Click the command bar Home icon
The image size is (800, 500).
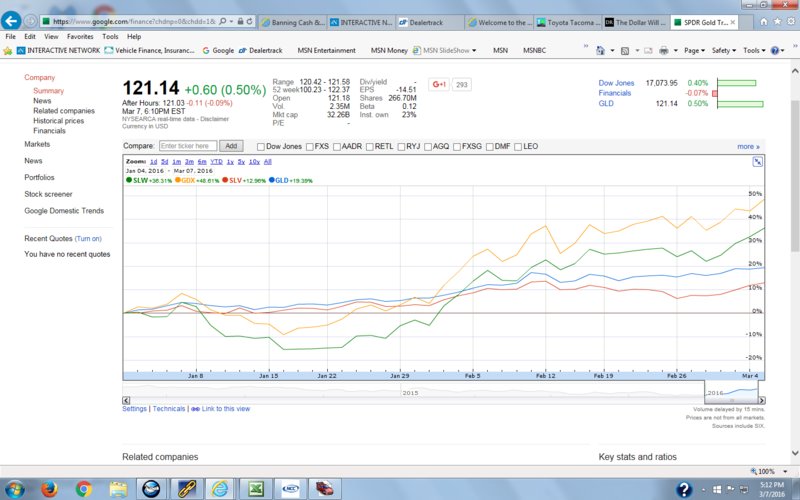click(601, 51)
